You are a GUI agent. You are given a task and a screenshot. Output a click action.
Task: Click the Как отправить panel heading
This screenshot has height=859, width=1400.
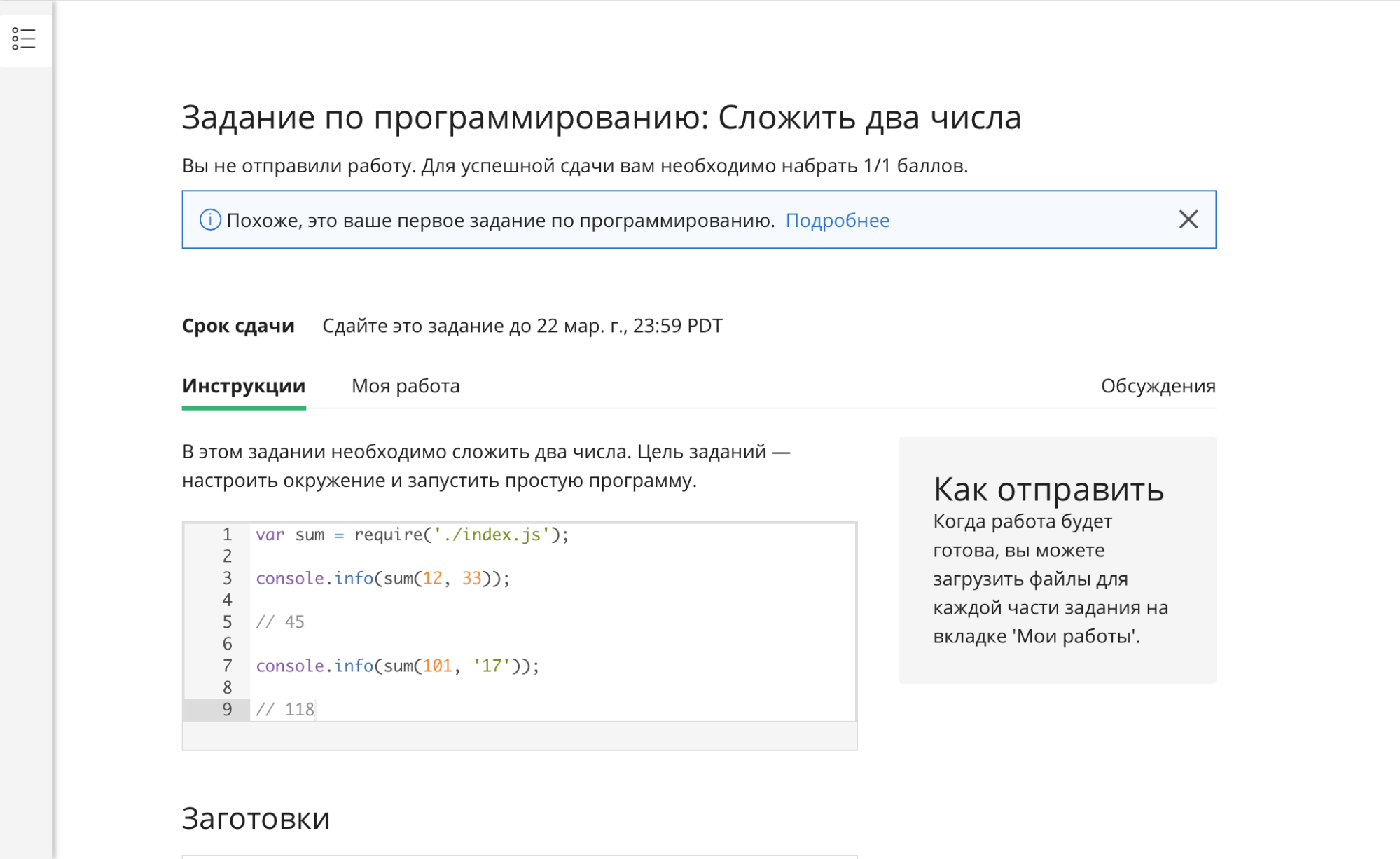pyautogui.click(x=1048, y=489)
